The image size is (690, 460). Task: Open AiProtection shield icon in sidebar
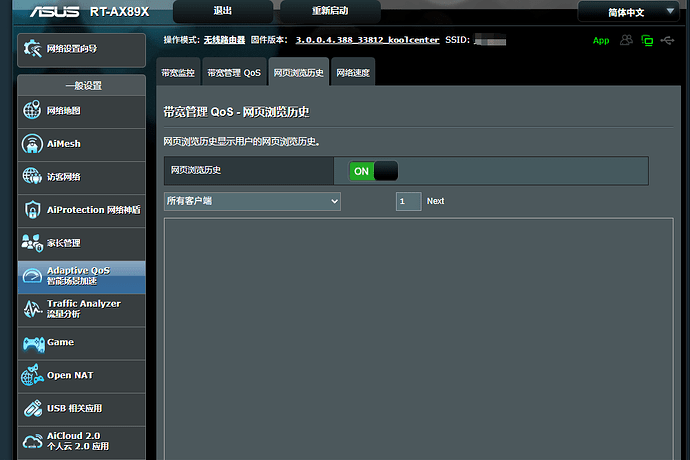(x=32, y=210)
